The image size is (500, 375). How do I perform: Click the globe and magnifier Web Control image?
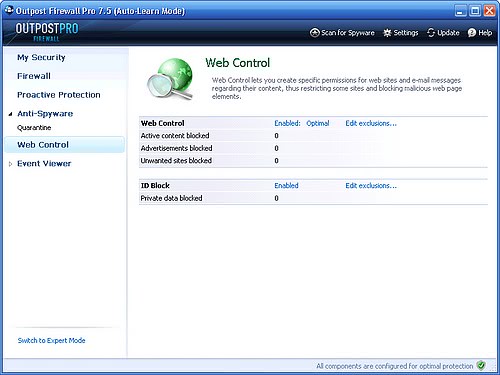coord(170,79)
